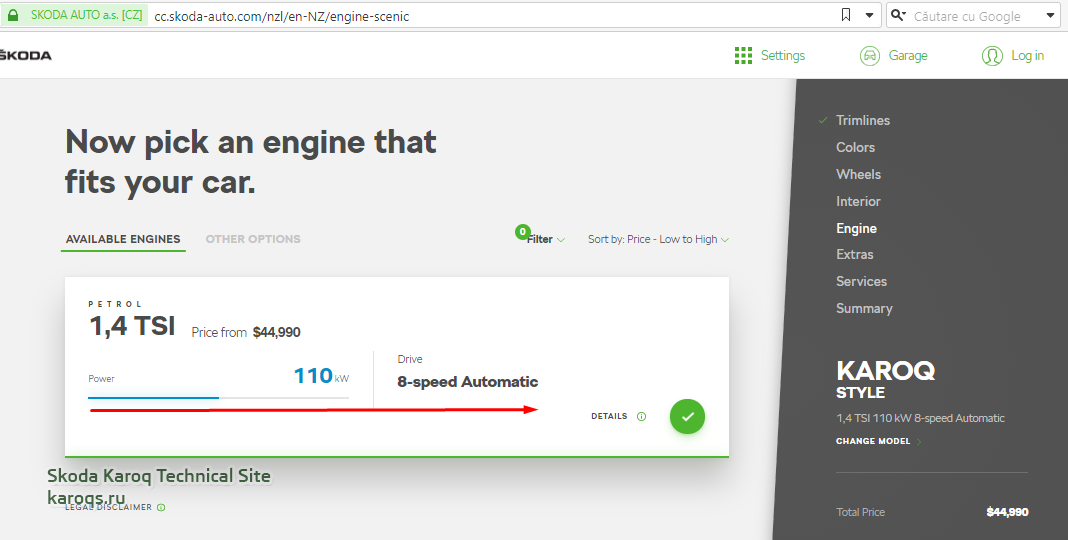Click the KAROQ model name
This screenshot has width=1068, height=540.
(885, 371)
